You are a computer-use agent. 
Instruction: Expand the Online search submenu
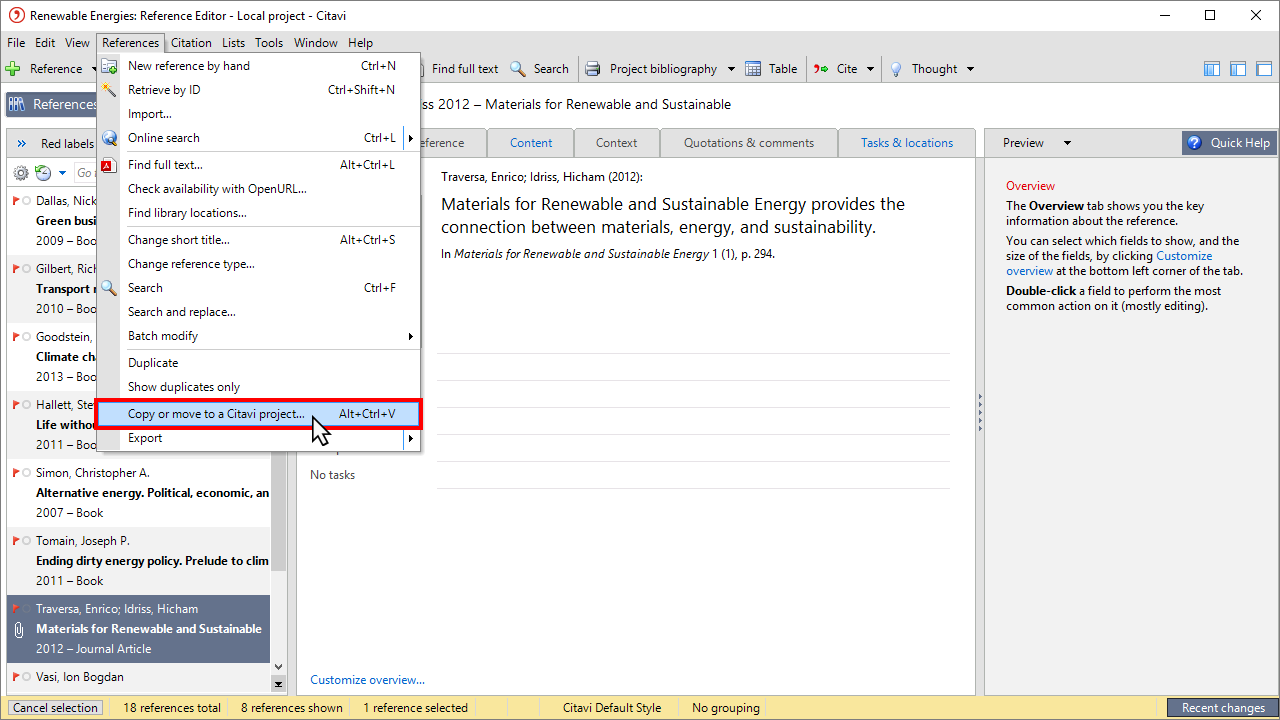point(411,138)
